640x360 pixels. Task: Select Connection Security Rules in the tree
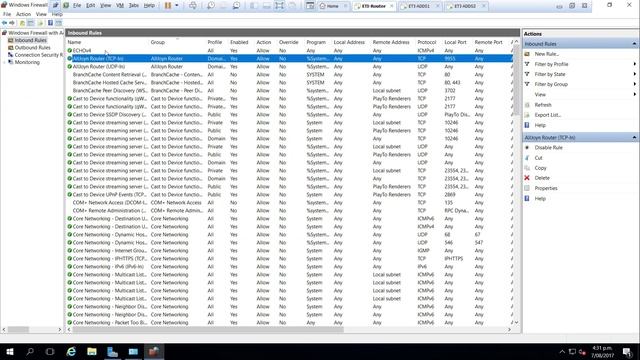[39, 55]
